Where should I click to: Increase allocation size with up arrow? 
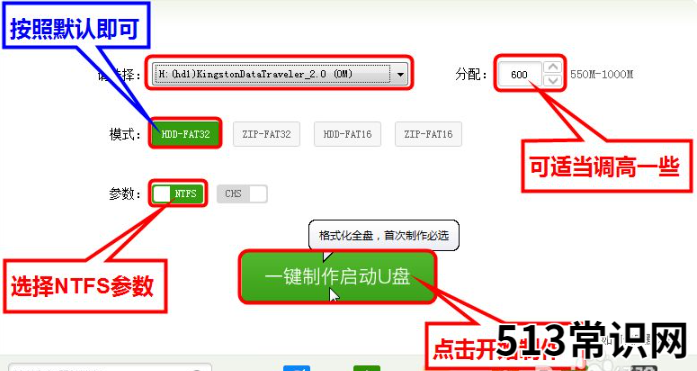tap(553, 67)
